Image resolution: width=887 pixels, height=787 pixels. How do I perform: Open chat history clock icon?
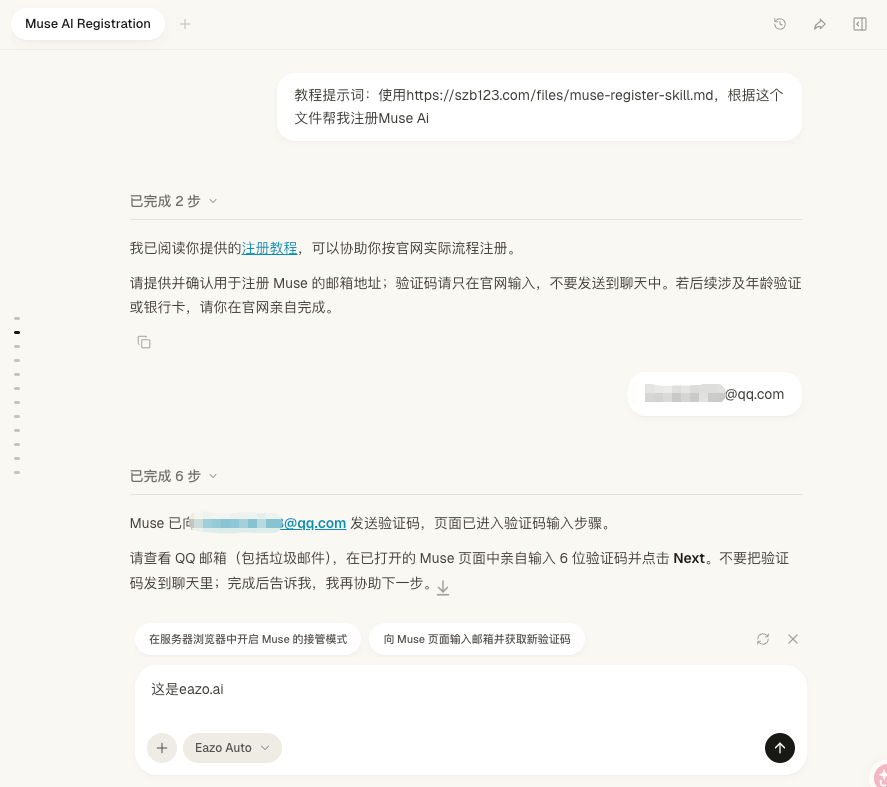click(x=780, y=24)
